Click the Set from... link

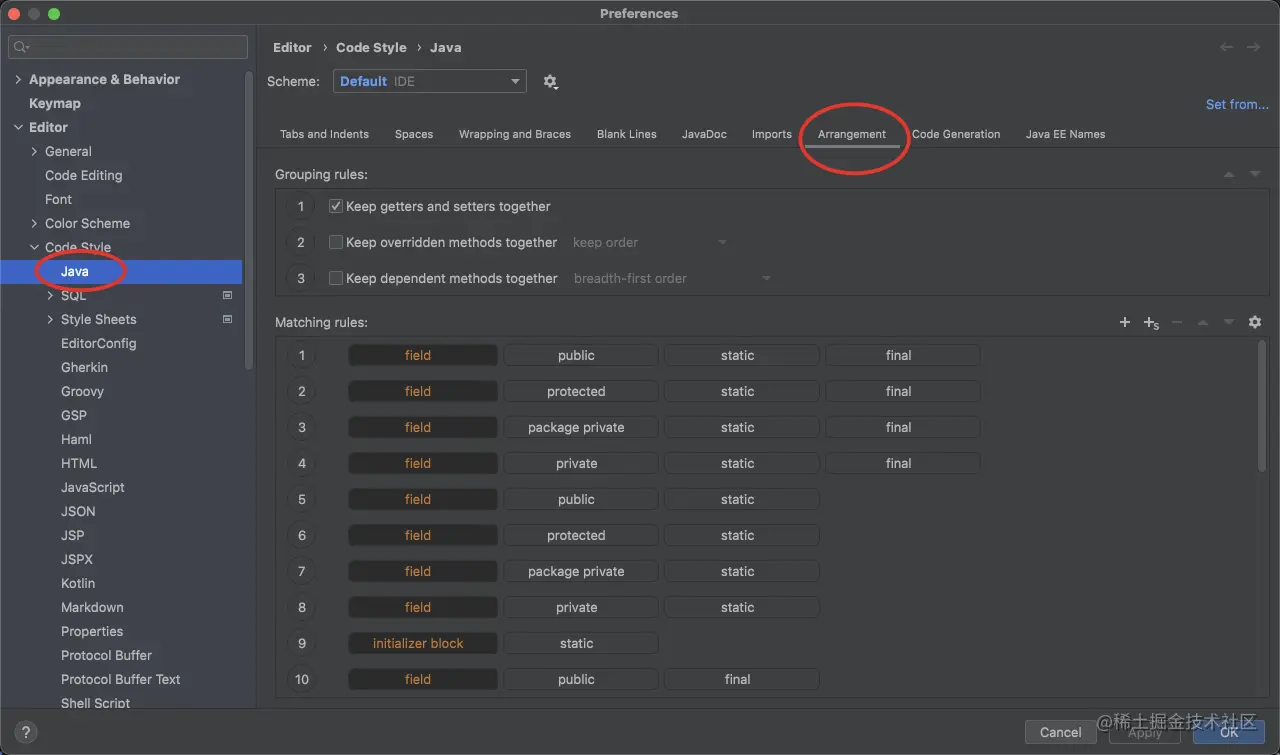pos(1236,104)
